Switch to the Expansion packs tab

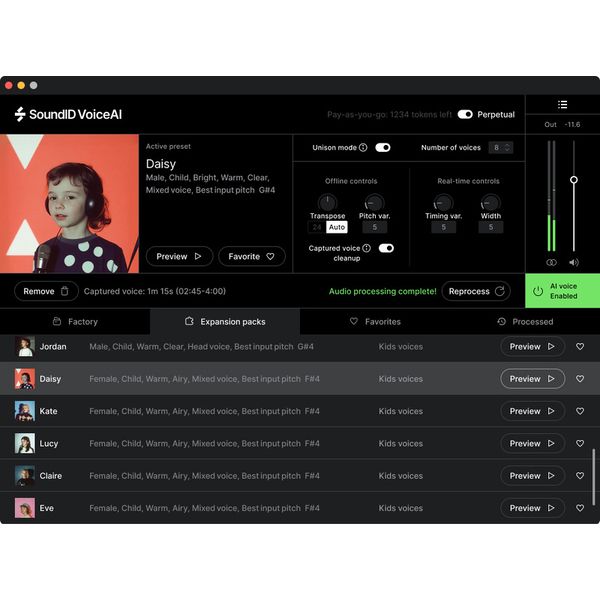225,321
